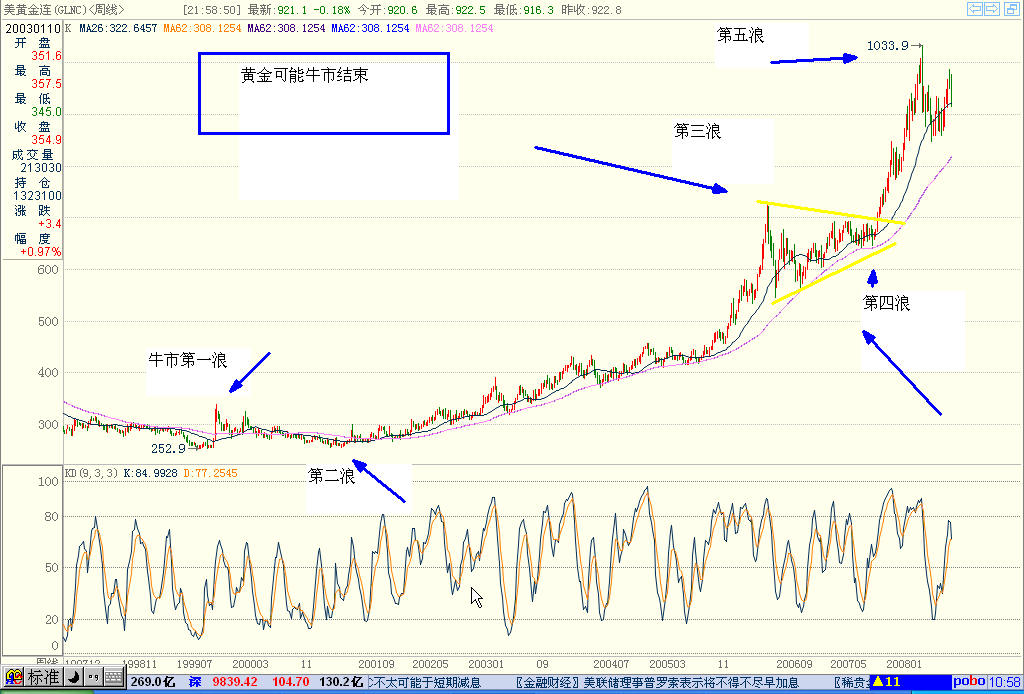Click the pink MA62:308.1254 indicator label
Image resolution: width=1024 pixels, height=694 pixels.
(x=454, y=29)
